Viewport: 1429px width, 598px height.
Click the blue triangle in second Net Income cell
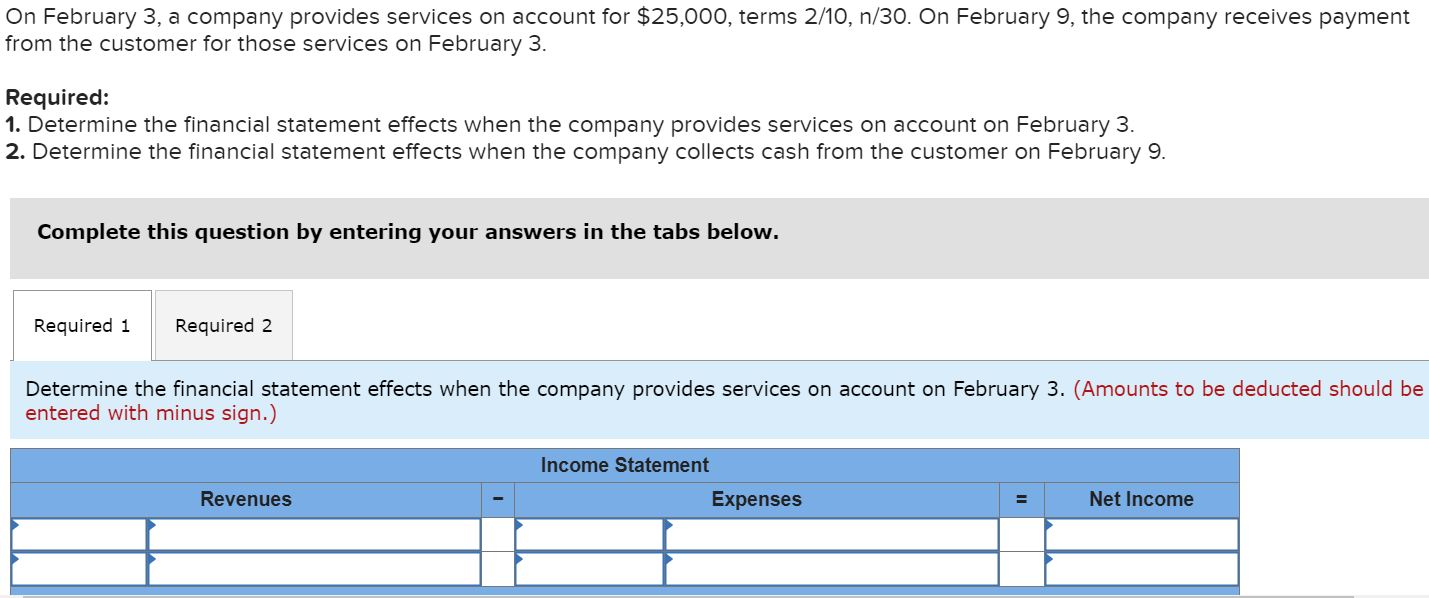(1048, 557)
